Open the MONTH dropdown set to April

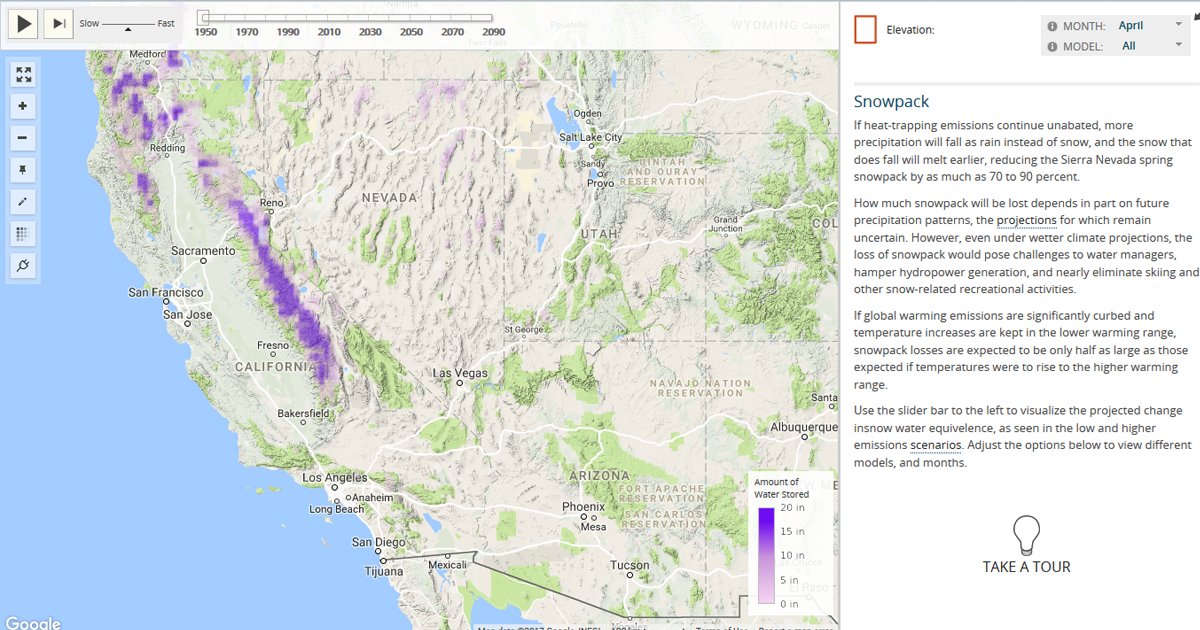point(1150,26)
